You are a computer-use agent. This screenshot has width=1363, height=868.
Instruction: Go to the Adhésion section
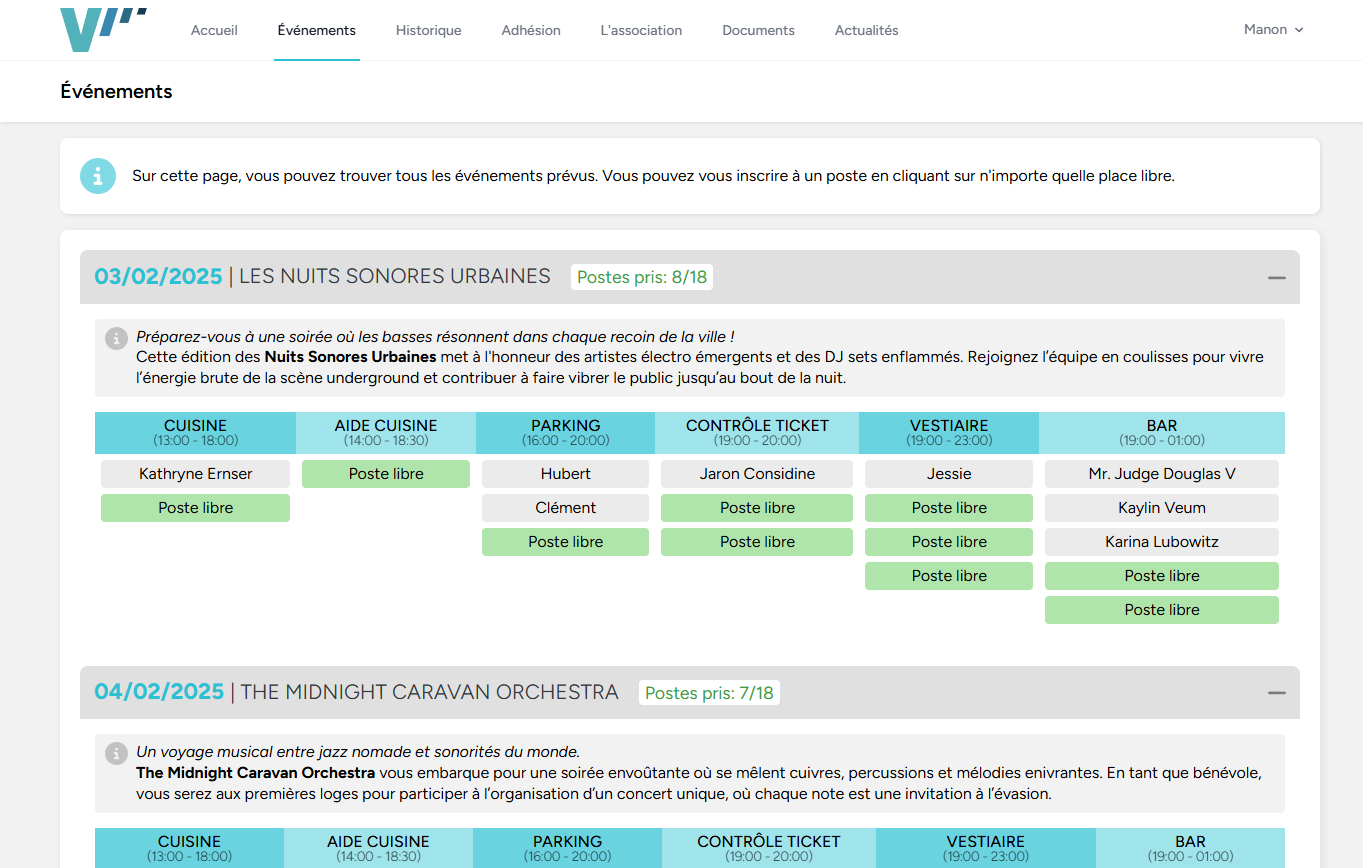531,30
